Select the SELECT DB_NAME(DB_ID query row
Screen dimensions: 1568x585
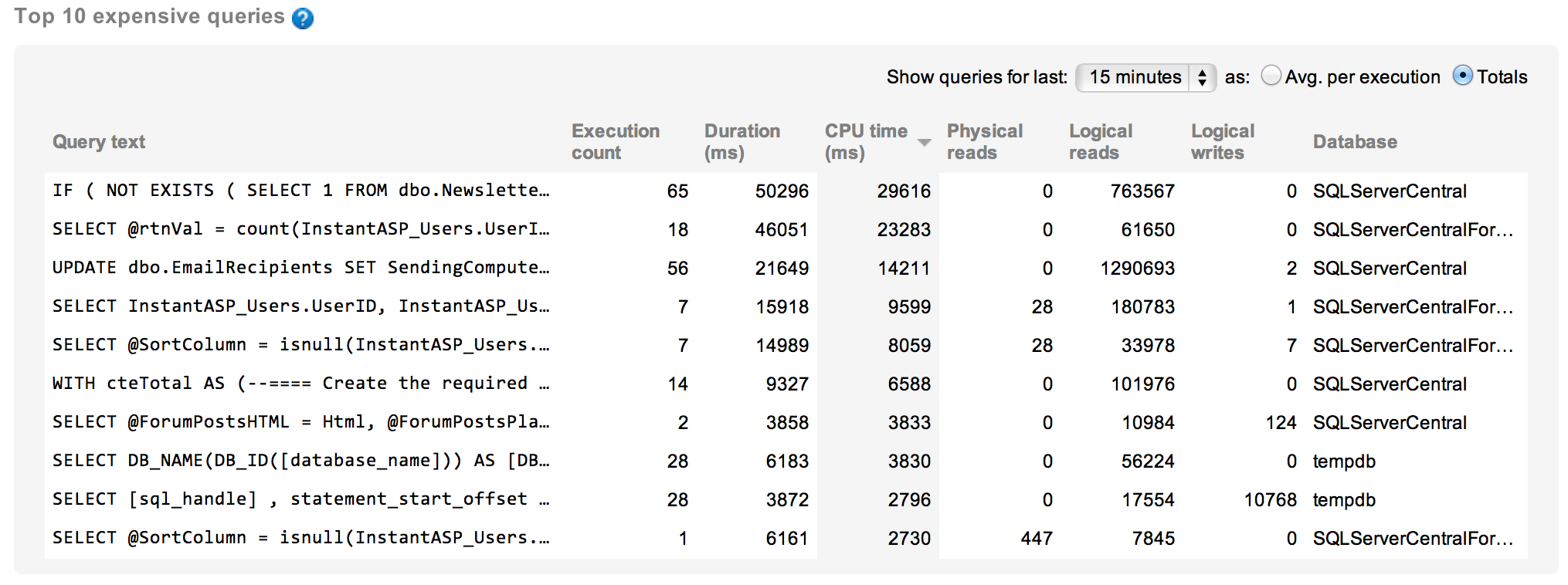pyautogui.click(x=300, y=461)
